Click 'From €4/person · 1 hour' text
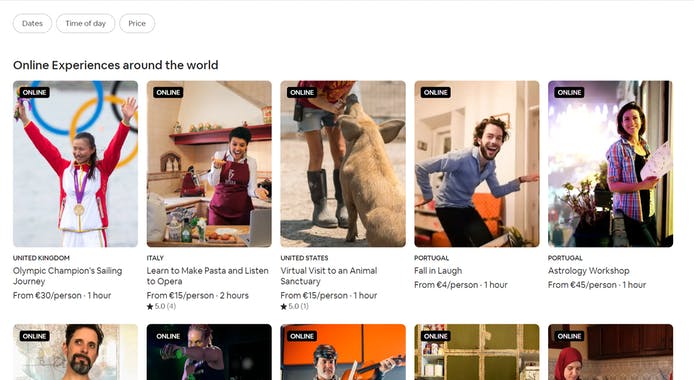 point(461,285)
